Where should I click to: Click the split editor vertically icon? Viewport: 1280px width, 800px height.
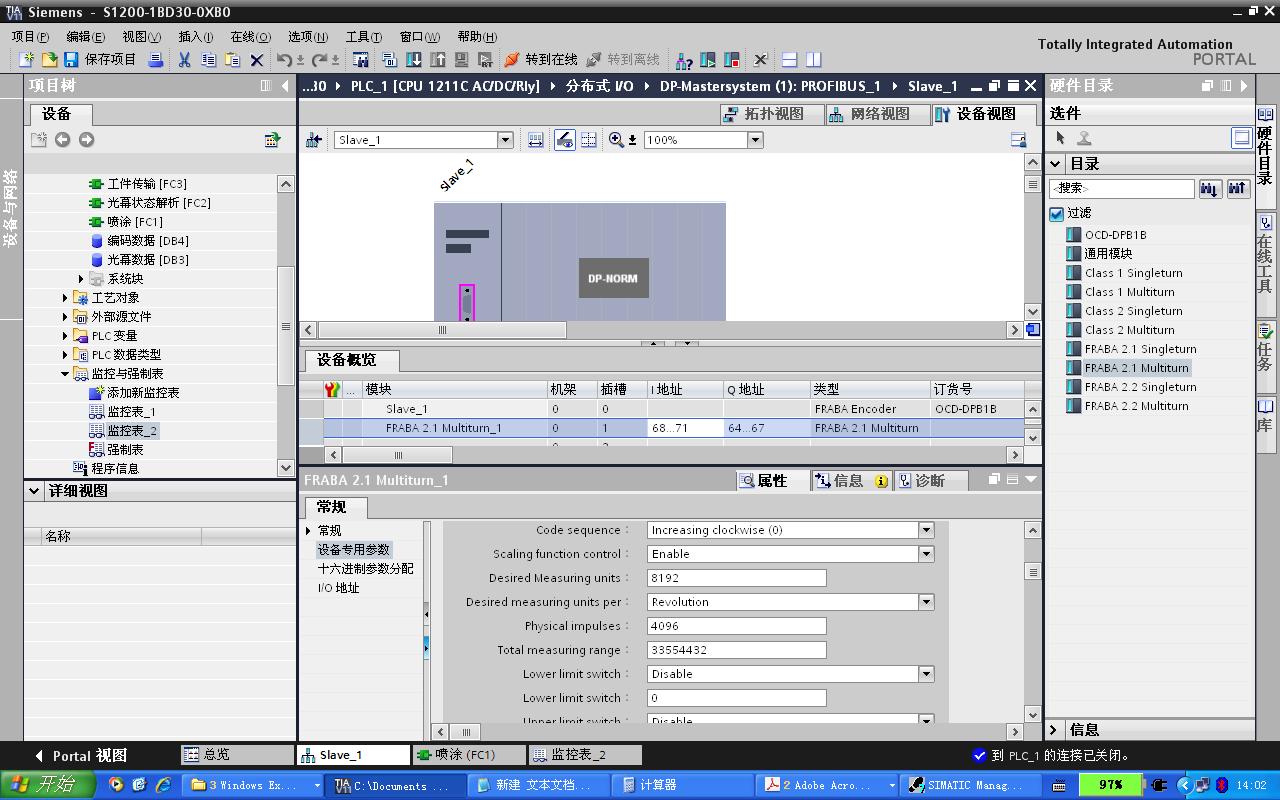(813, 60)
